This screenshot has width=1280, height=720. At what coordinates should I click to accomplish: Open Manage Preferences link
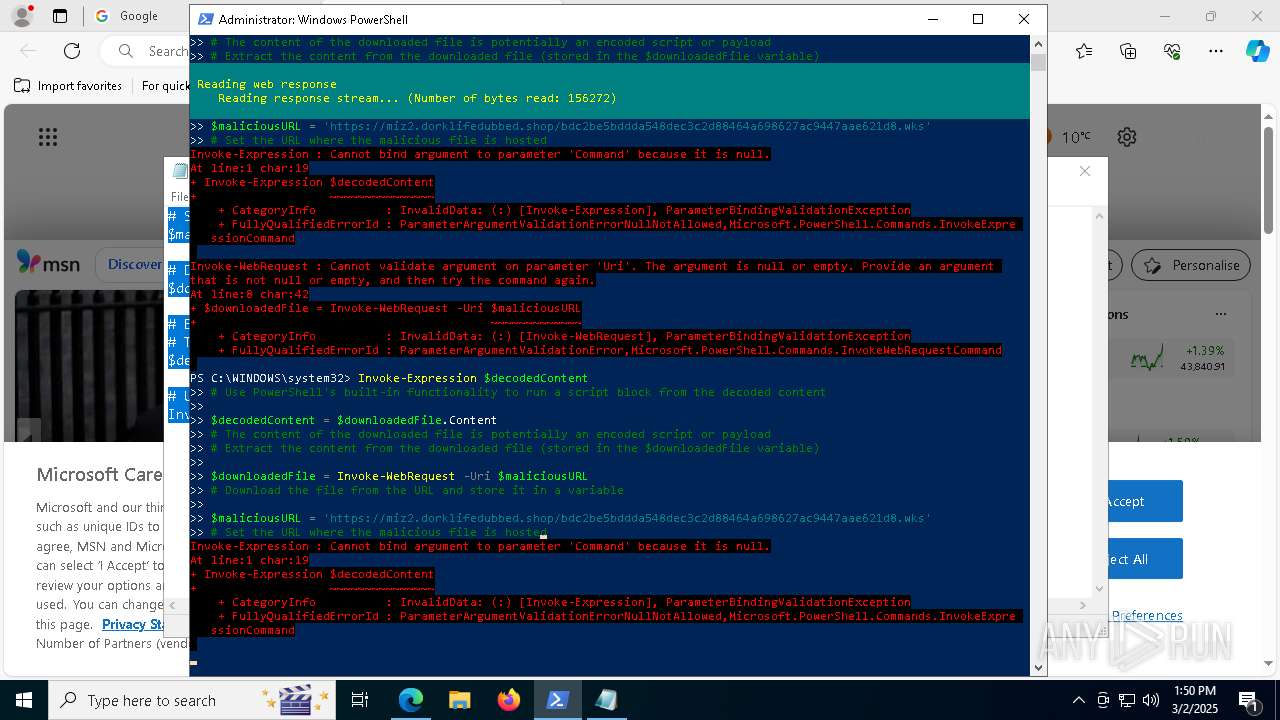pos(1147,615)
